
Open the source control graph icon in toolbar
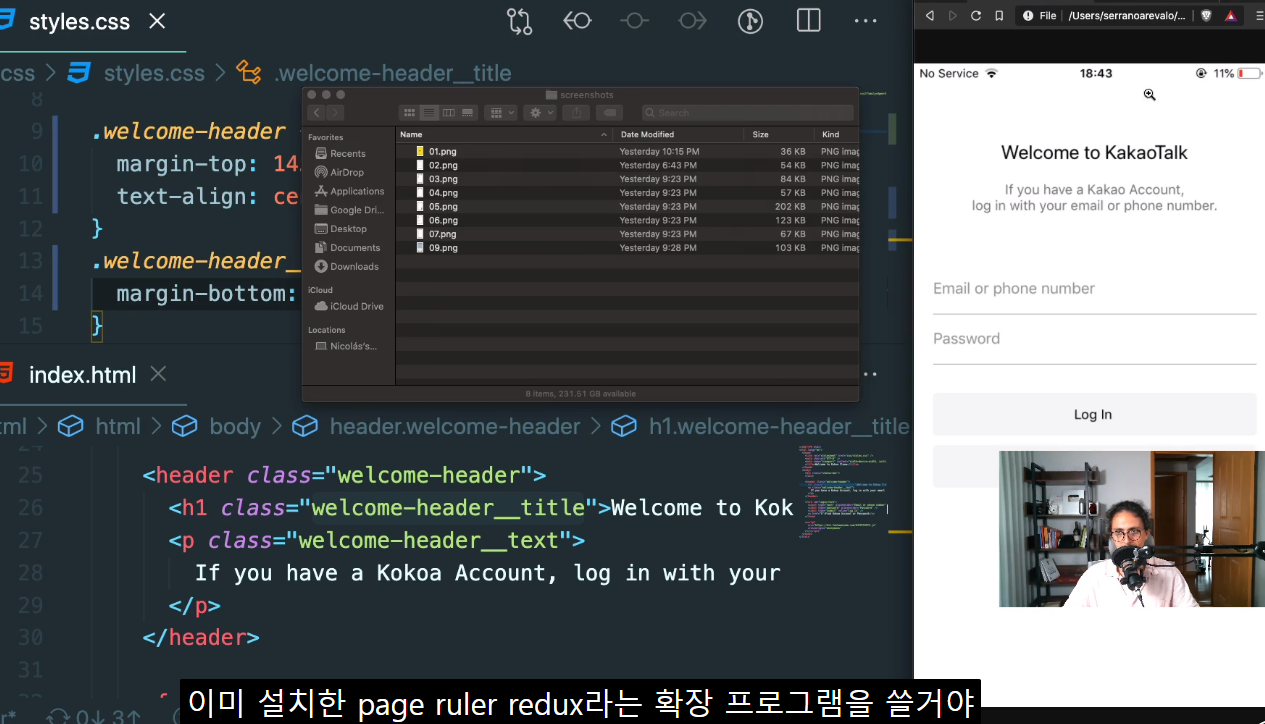coord(750,21)
